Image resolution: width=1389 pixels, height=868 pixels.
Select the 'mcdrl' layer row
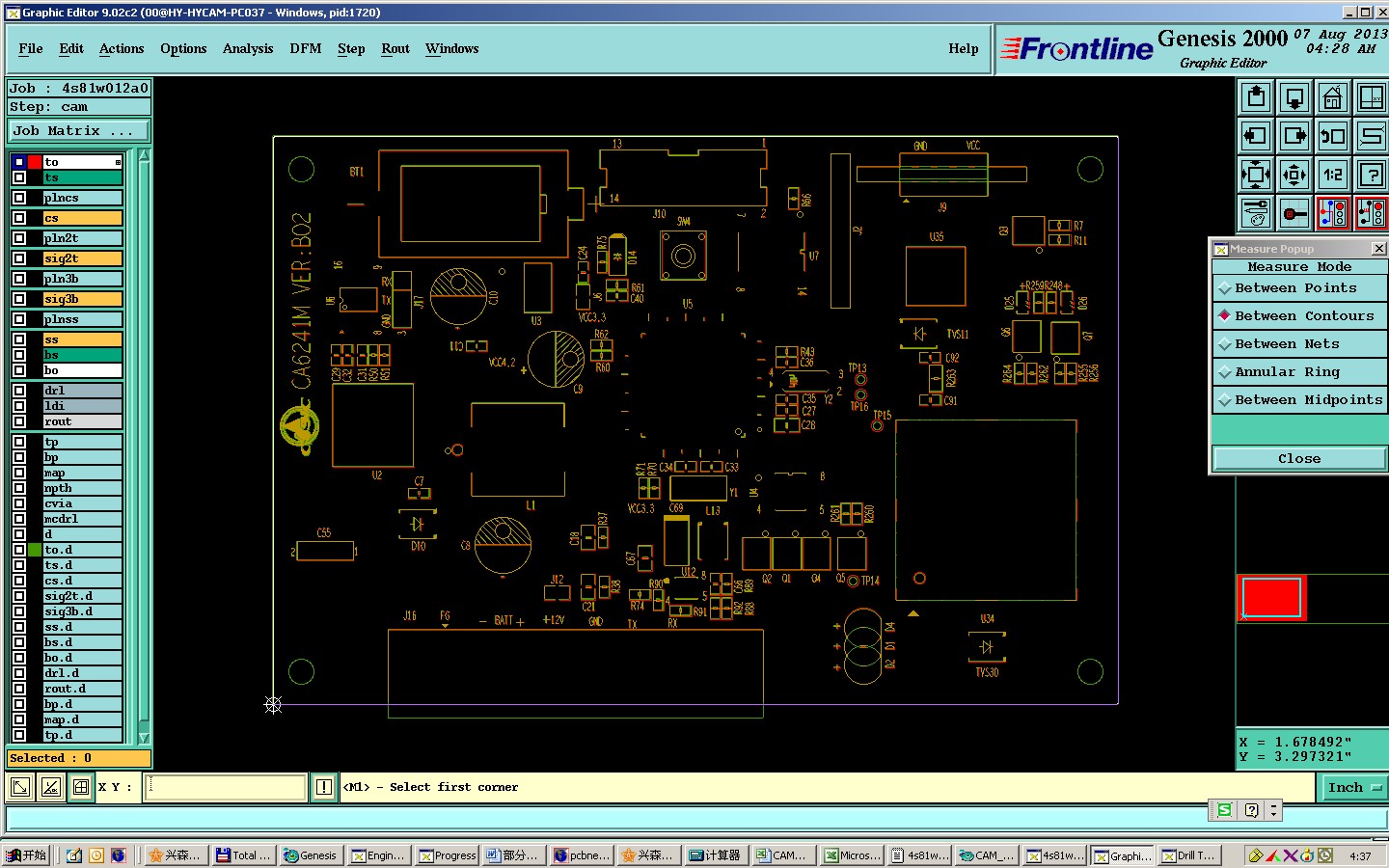tap(83, 519)
